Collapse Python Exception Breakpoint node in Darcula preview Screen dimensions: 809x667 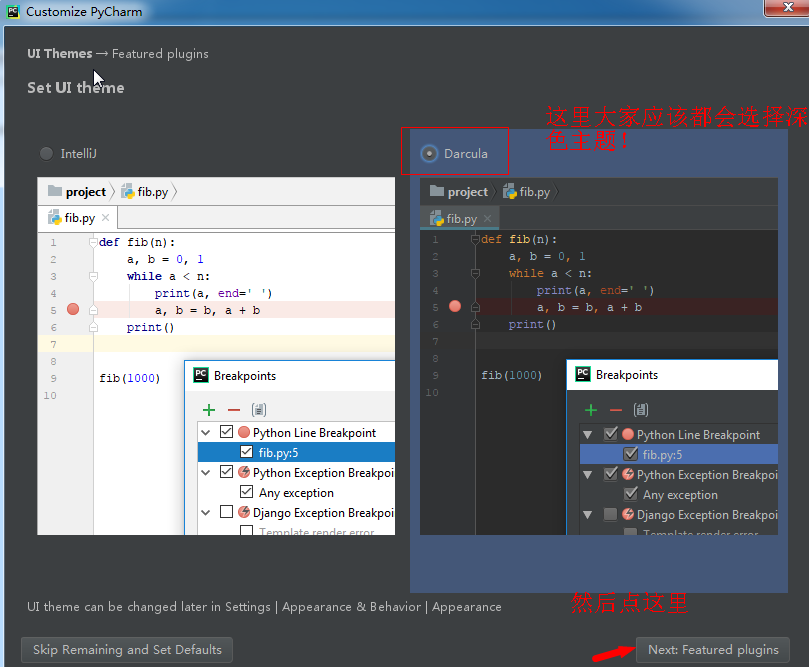[587, 475]
